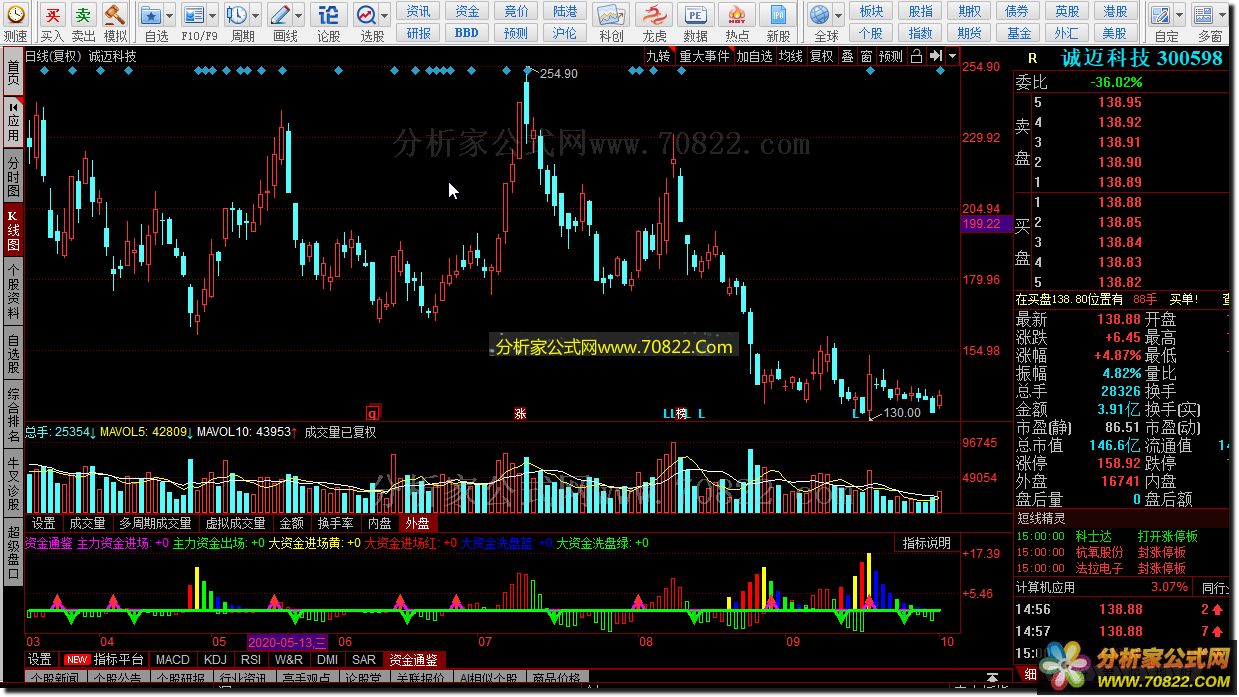Switch to W&R indicator tab
Viewport: 1239px width, 697px height.
[289, 660]
